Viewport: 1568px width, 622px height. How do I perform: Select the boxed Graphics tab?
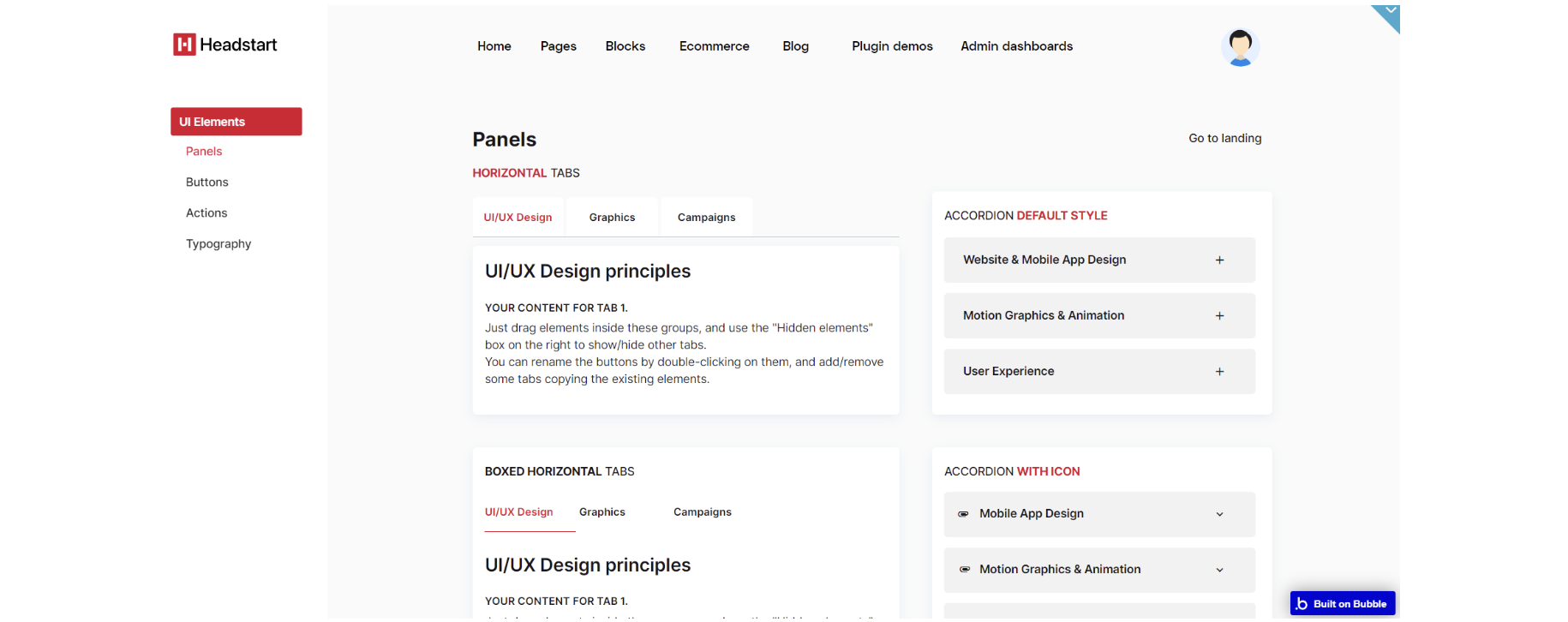[x=601, y=512]
